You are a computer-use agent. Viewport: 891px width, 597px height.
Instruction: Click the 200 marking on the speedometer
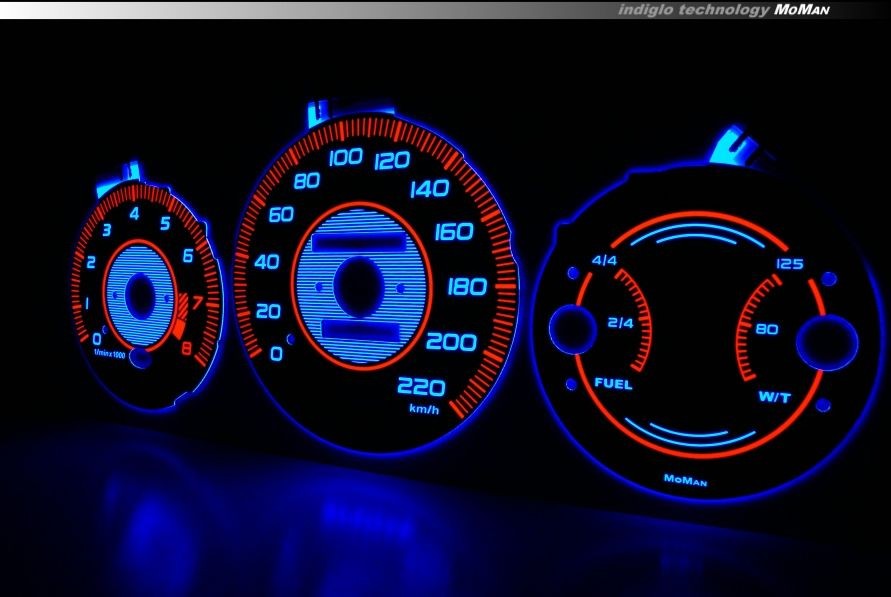[x=457, y=342]
